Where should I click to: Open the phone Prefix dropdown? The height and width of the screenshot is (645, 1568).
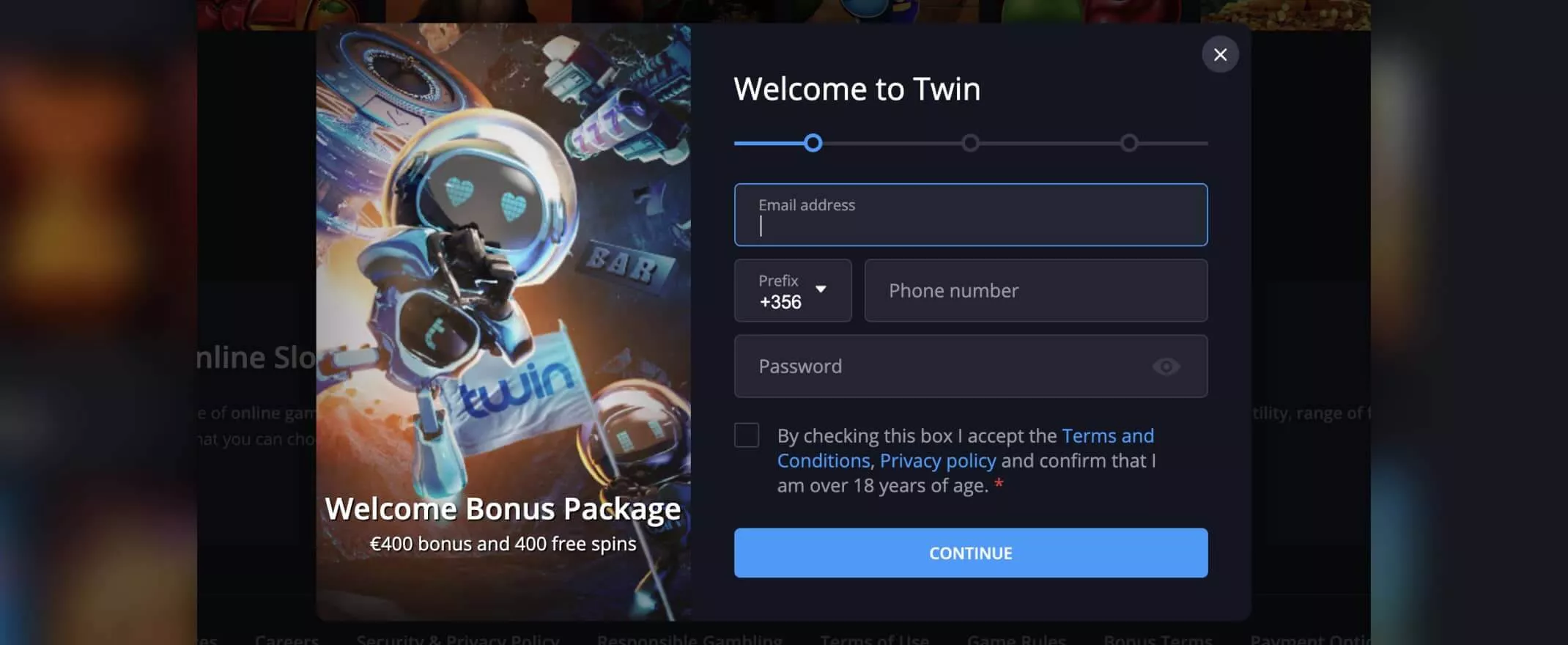793,290
